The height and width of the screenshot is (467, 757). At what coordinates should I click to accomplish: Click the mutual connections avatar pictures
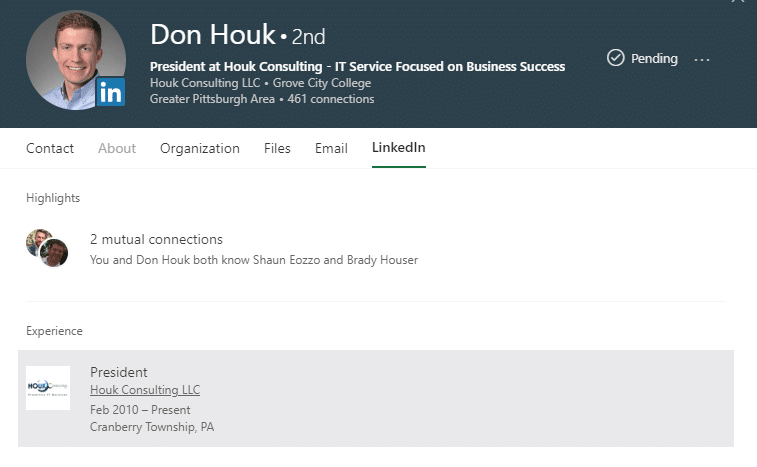[x=47, y=248]
